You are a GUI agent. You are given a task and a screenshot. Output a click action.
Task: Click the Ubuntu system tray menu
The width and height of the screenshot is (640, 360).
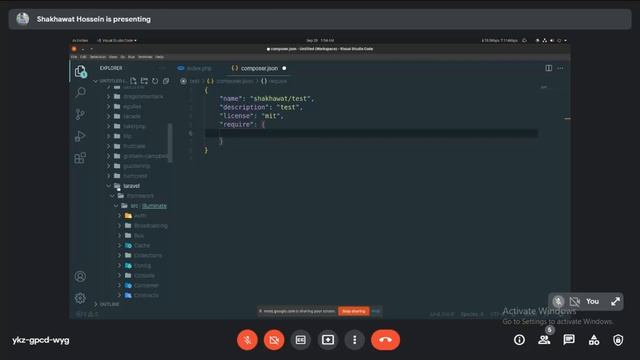point(551,40)
